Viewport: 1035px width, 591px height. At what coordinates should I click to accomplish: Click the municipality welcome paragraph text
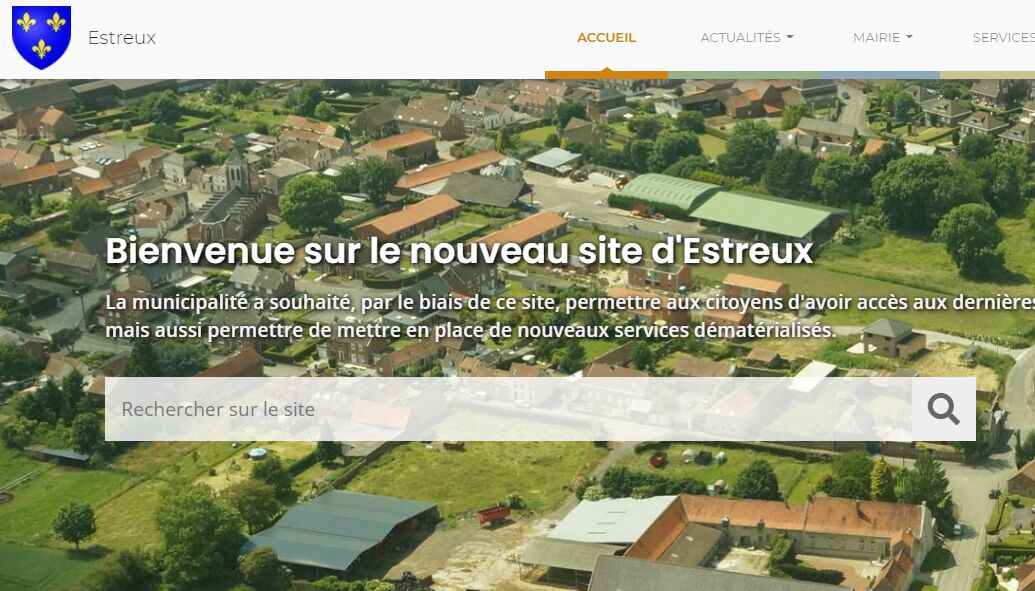pos(570,316)
